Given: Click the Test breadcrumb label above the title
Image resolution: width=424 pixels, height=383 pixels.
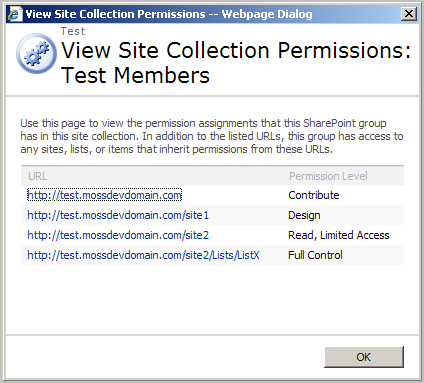Looking at the screenshot, I should tap(73, 31).
